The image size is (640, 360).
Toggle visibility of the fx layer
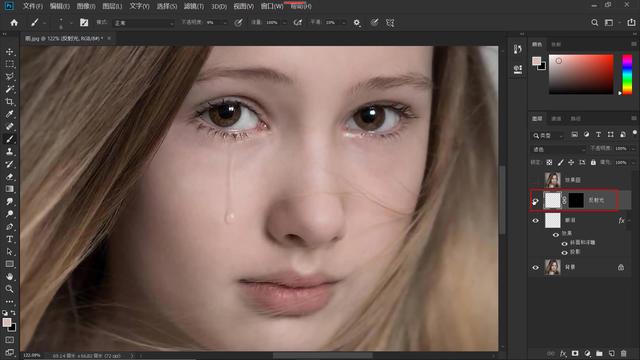tap(536, 221)
